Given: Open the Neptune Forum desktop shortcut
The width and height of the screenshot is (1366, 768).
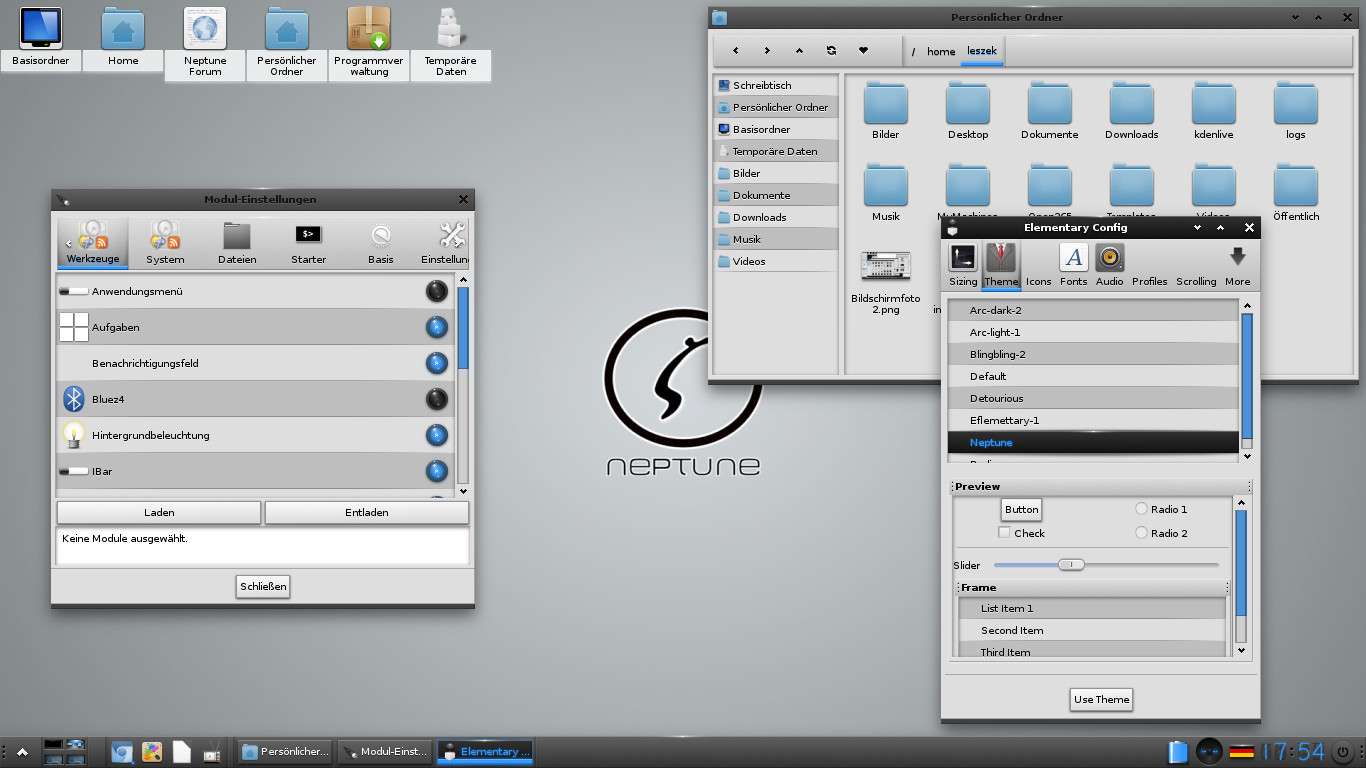Looking at the screenshot, I should pyautogui.click(x=205, y=28).
